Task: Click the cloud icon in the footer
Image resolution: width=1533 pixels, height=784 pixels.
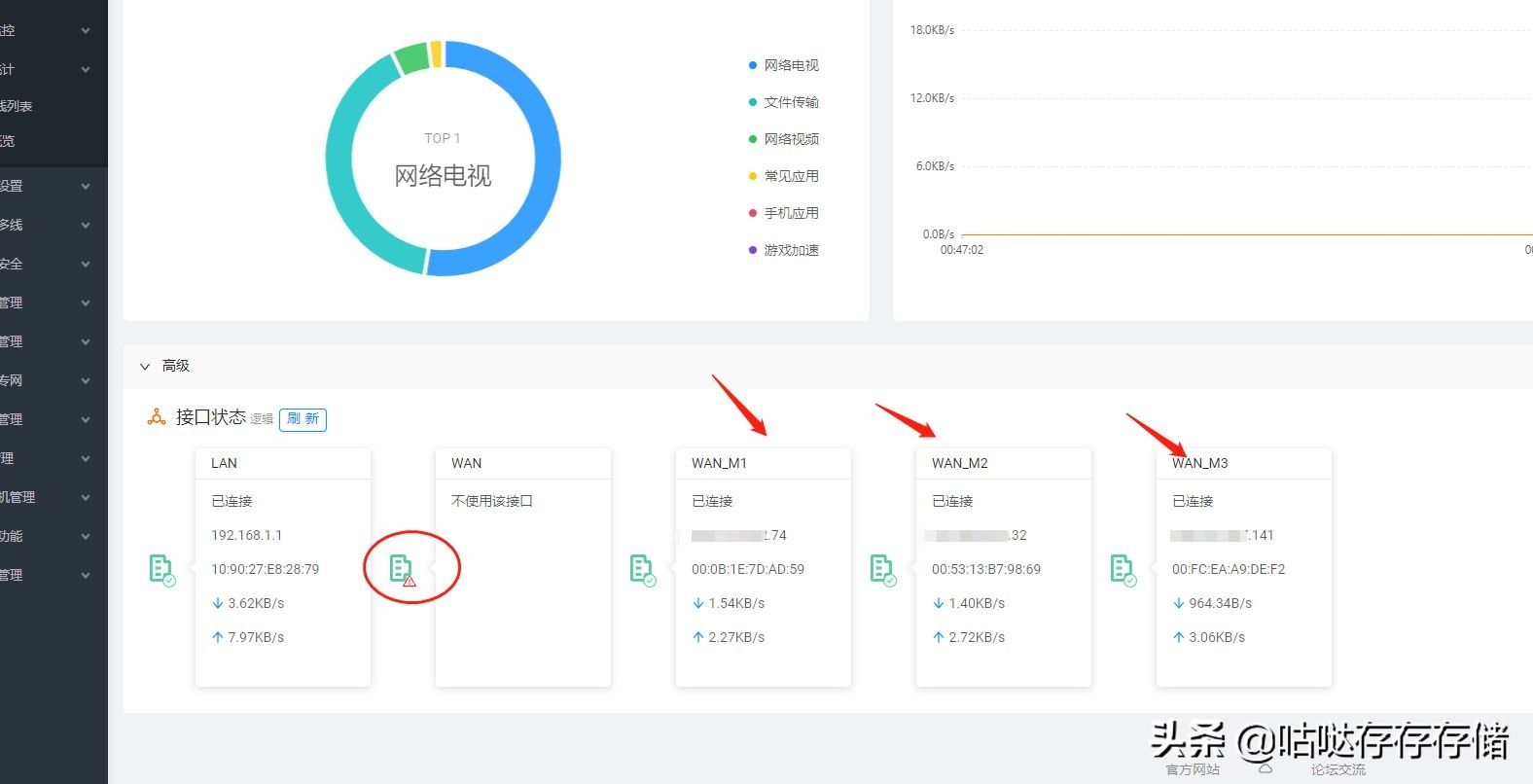Action: pos(1266,768)
